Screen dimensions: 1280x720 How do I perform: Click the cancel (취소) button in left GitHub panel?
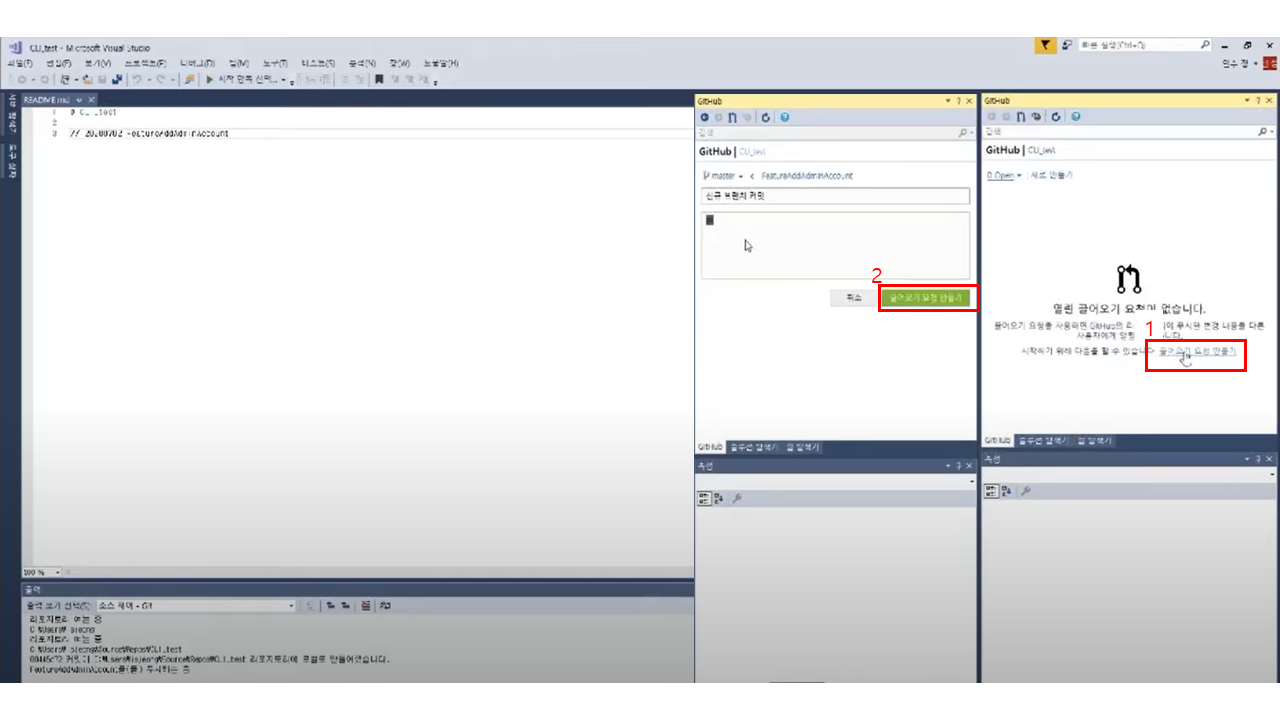[853, 298]
